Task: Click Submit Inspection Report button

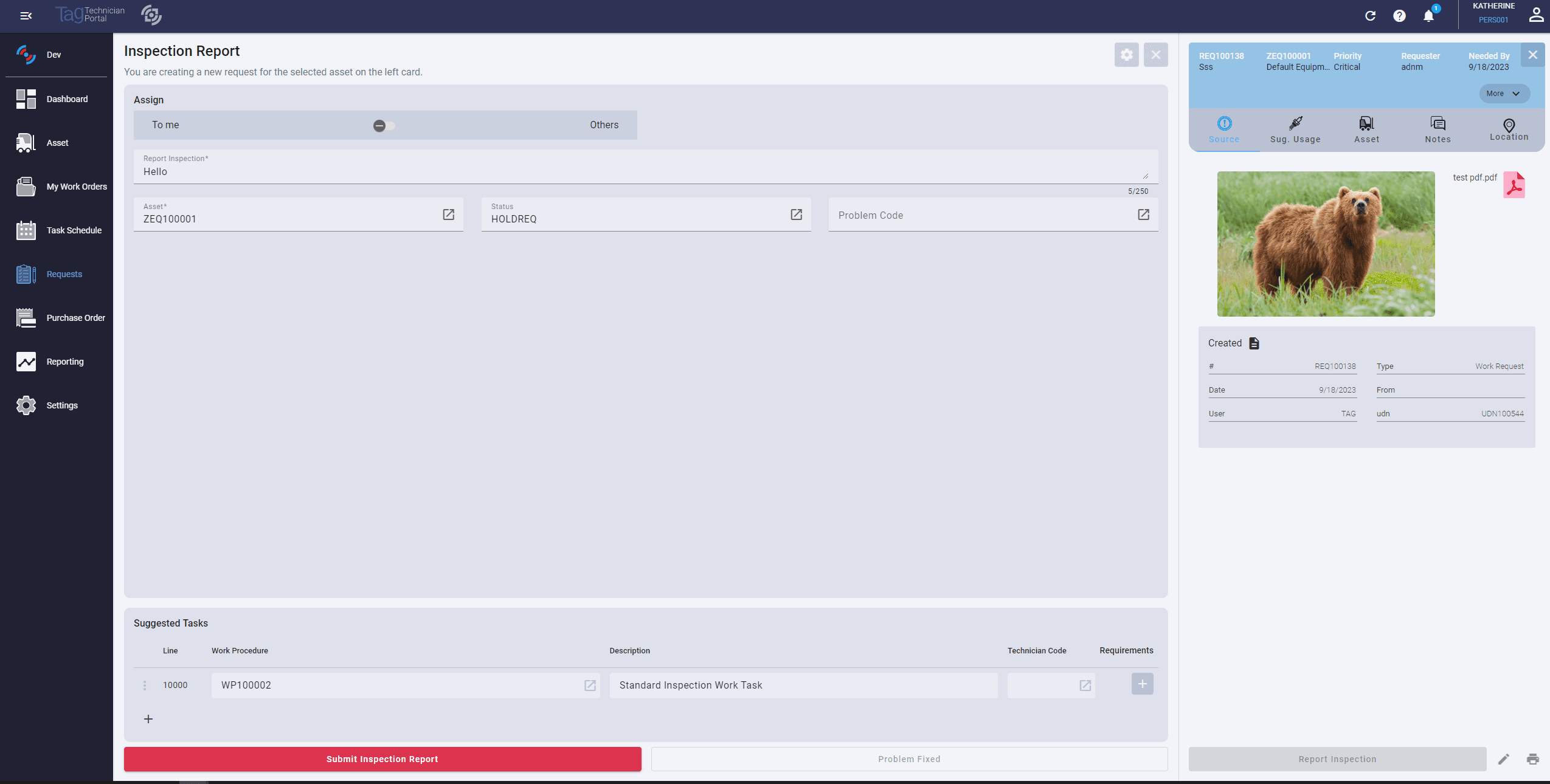Action: 383,759
